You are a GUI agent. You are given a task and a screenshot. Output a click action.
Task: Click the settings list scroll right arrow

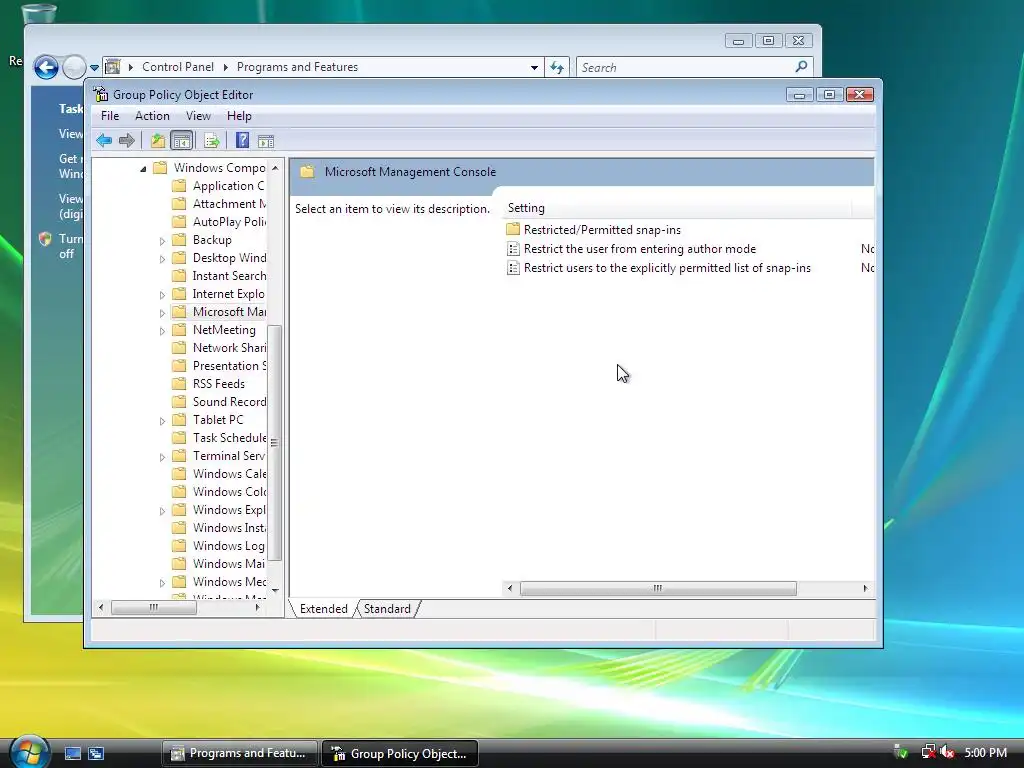(x=865, y=588)
